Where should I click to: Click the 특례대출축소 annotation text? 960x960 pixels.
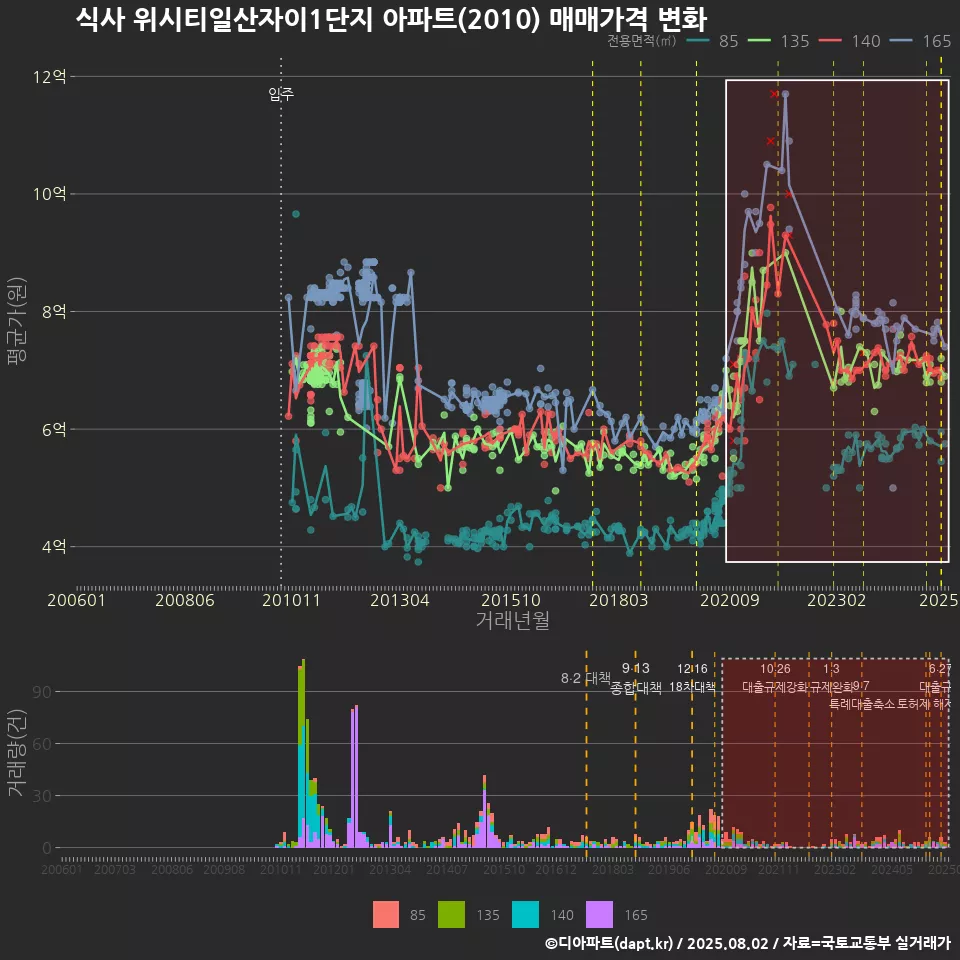pyautogui.click(x=862, y=704)
